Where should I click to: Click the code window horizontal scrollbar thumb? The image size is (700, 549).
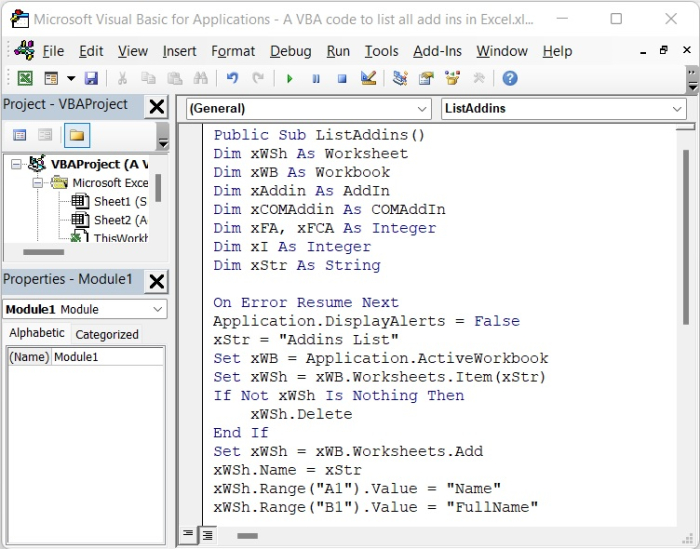(247, 536)
